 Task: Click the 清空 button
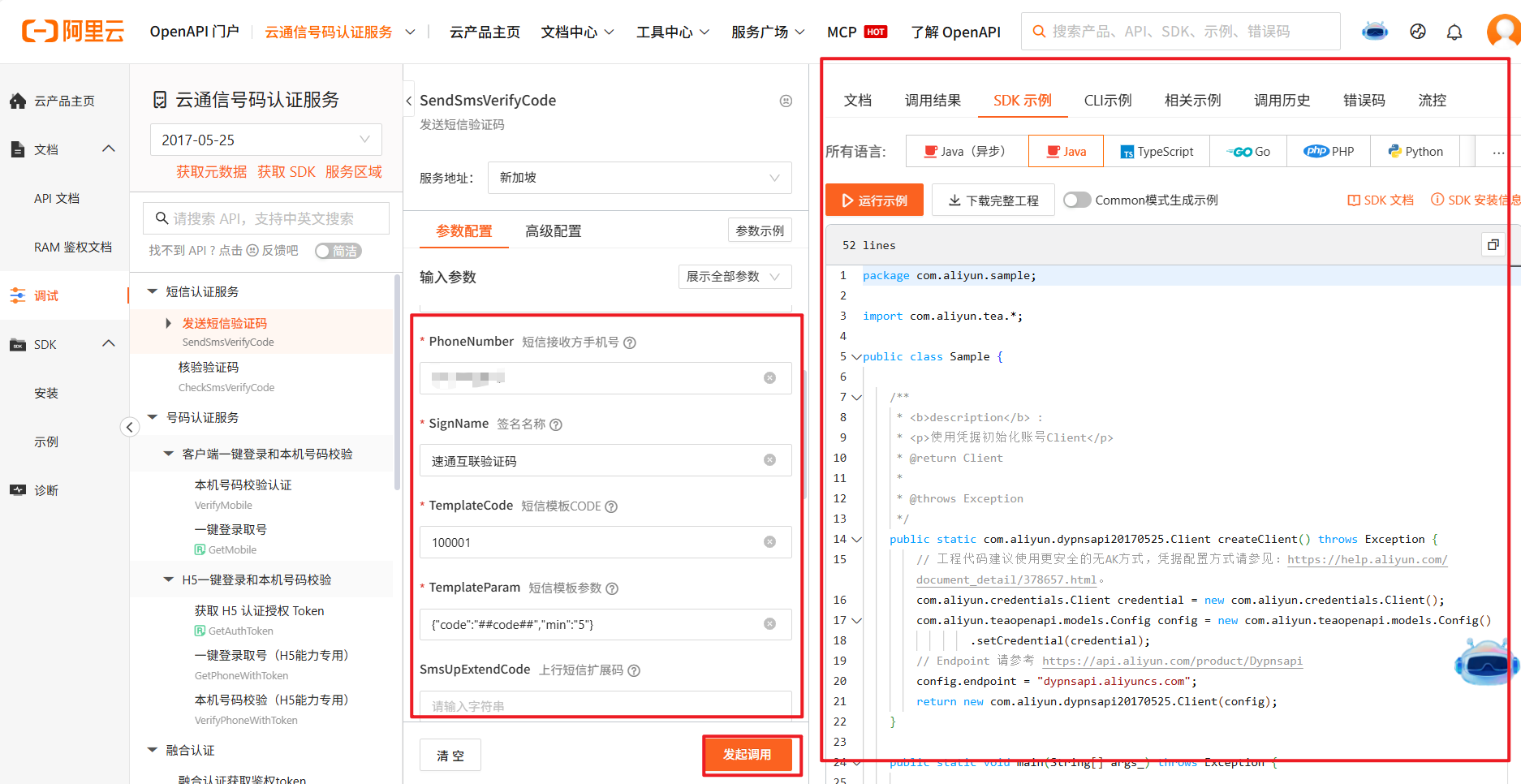pyautogui.click(x=450, y=755)
